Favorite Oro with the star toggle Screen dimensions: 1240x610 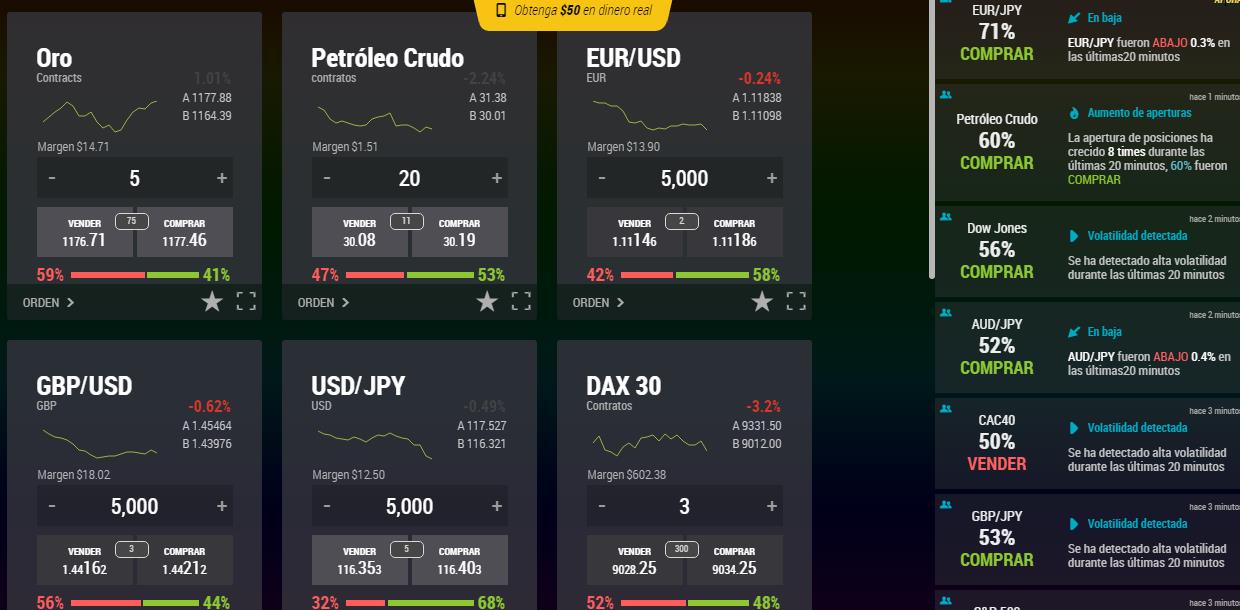pos(212,300)
